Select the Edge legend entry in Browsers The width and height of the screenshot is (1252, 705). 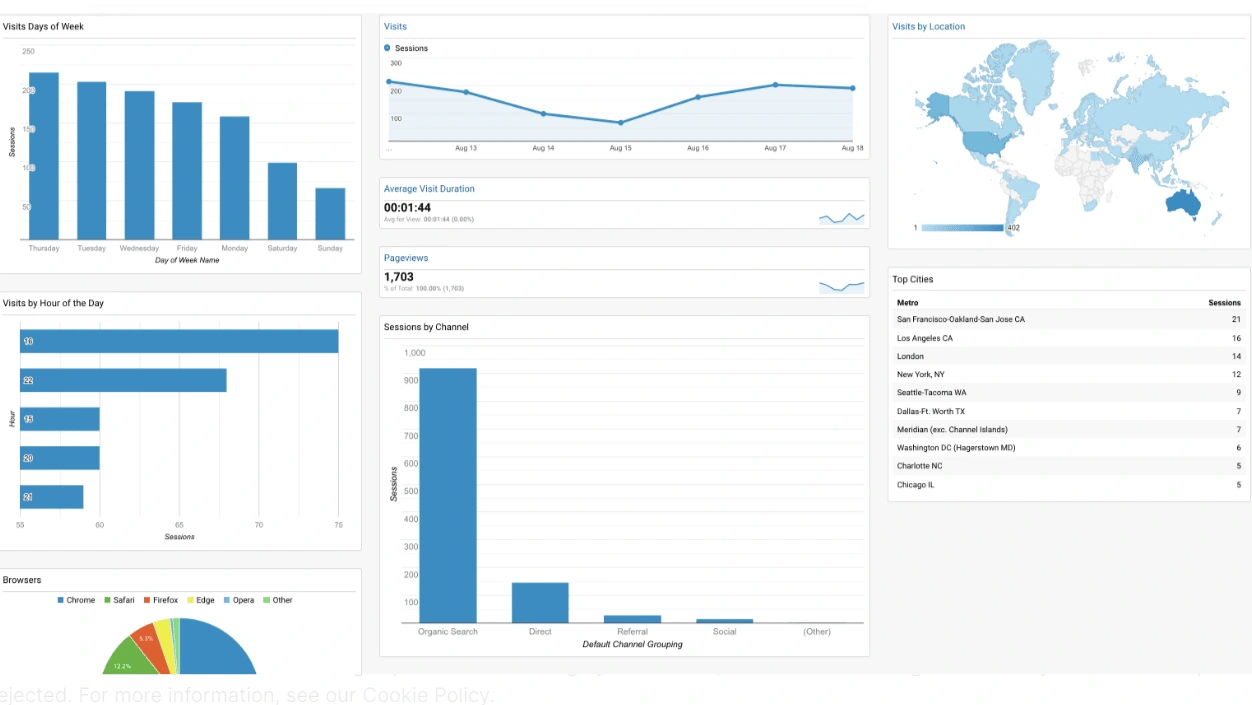200,600
